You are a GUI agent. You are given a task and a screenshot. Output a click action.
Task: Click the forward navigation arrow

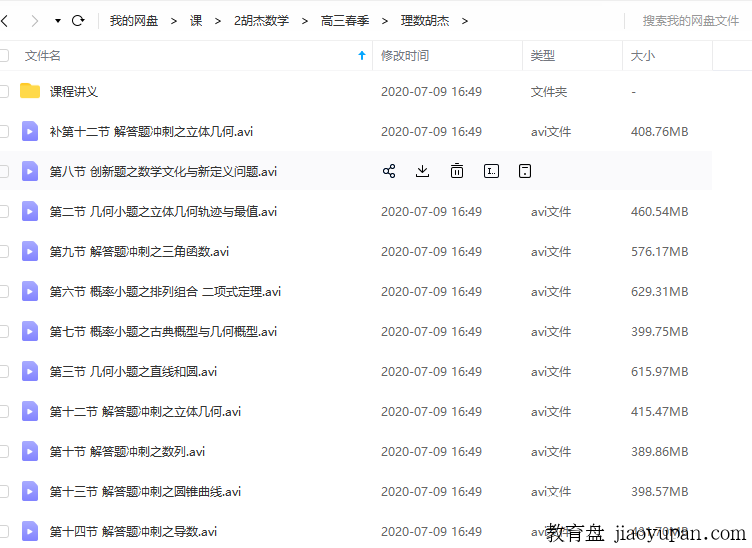[35, 20]
